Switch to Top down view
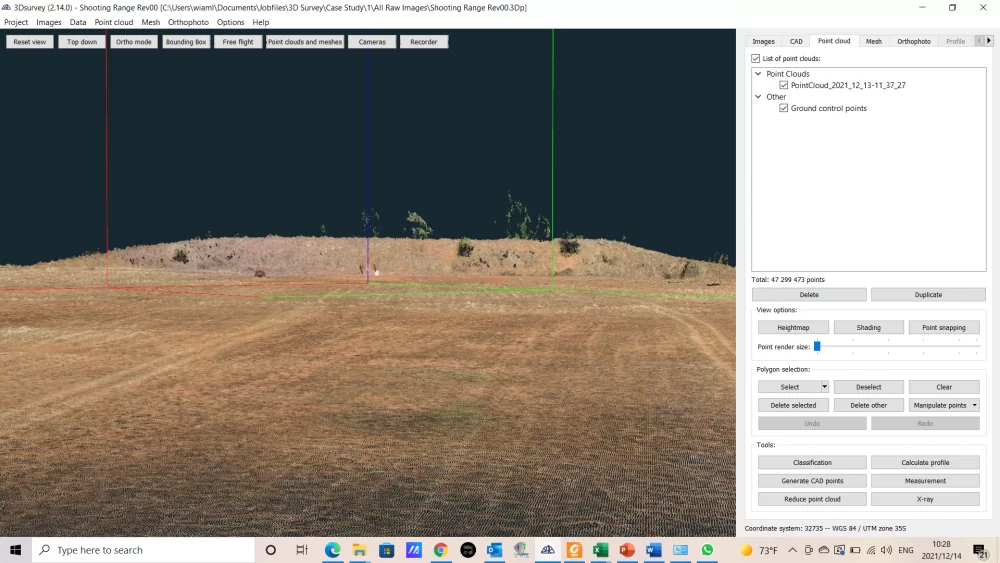1000x563 pixels. click(82, 42)
